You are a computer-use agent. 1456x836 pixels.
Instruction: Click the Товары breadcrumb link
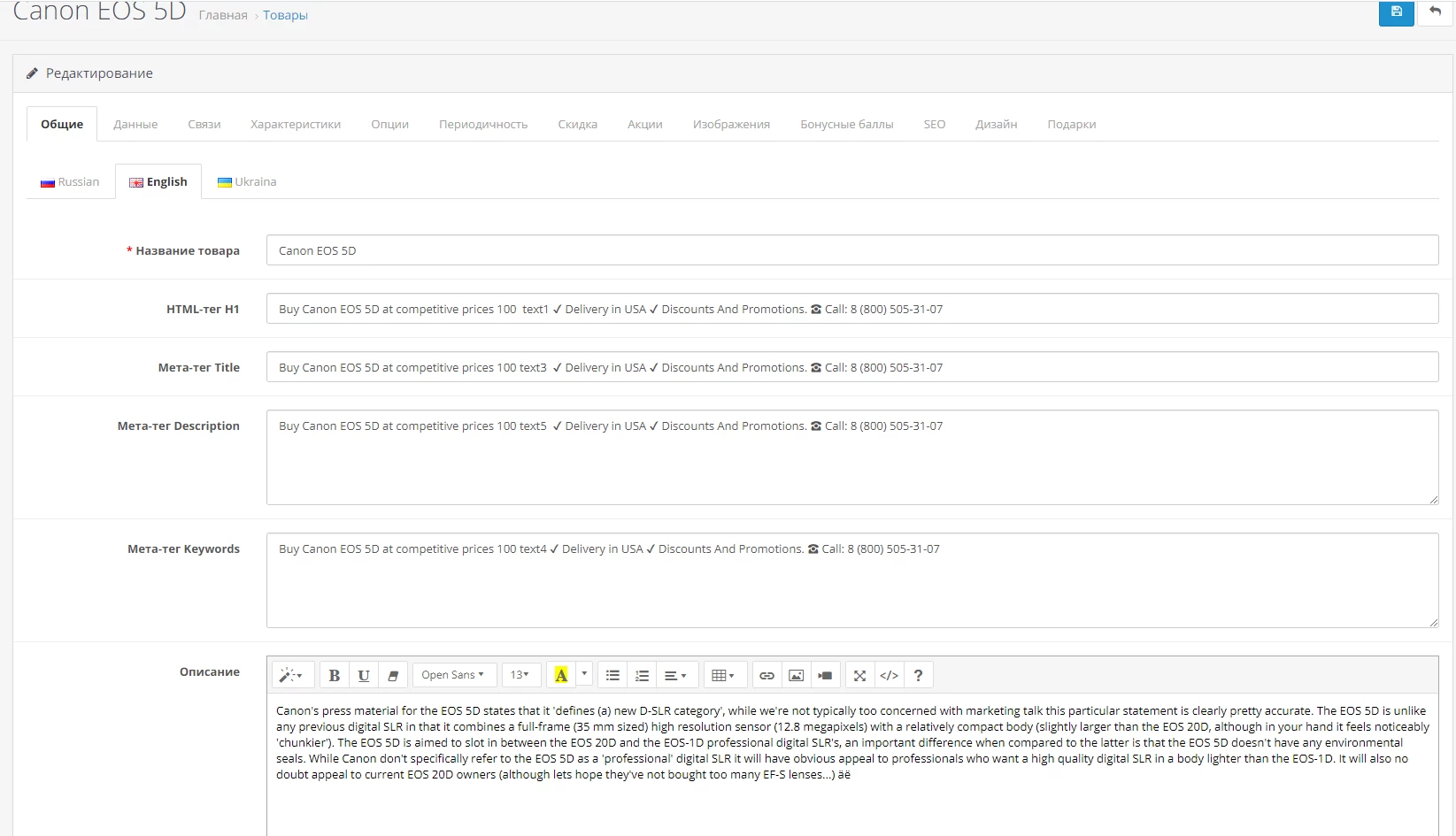[x=285, y=15]
